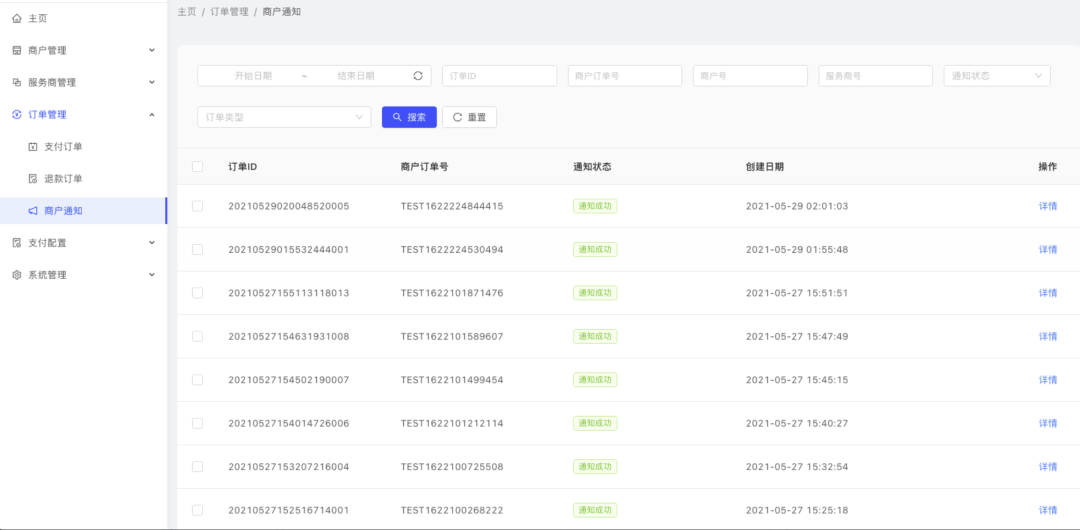
Task: Open the 订单类型 dropdown filter
Action: 284,117
